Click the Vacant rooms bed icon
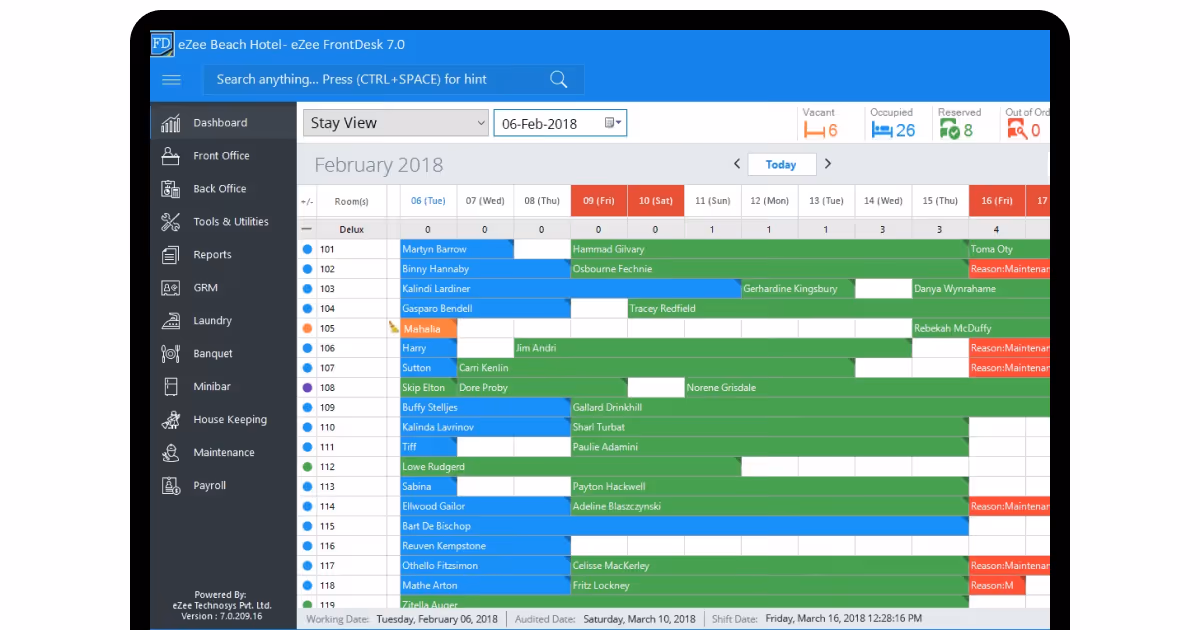 (x=814, y=130)
